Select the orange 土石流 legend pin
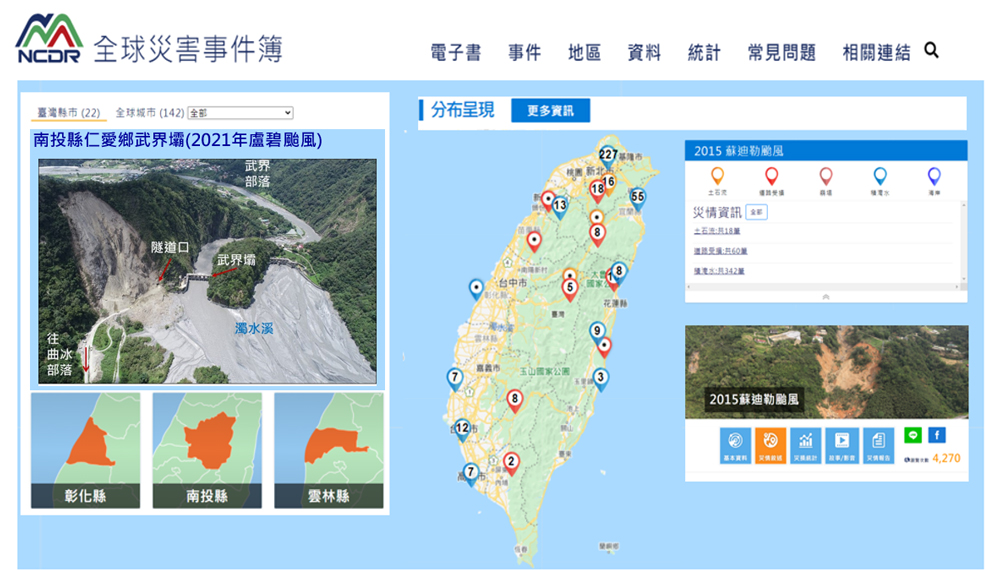1000x570 pixels. click(x=717, y=176)
